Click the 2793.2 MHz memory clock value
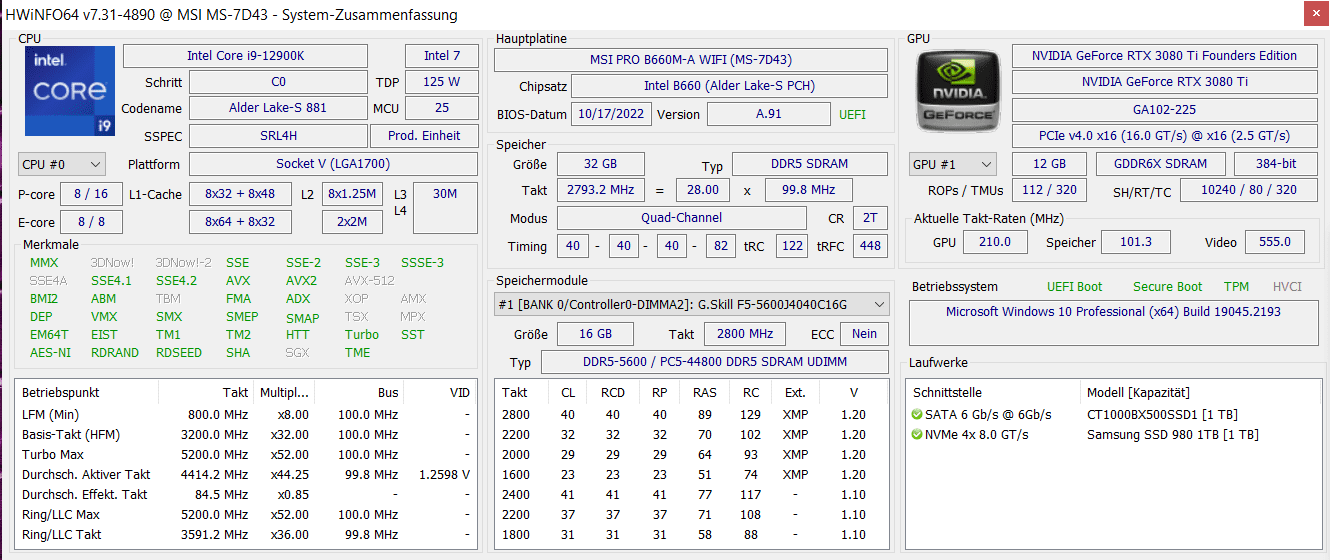Viewport: 1330px width, 560px height. tap(600, 190)
